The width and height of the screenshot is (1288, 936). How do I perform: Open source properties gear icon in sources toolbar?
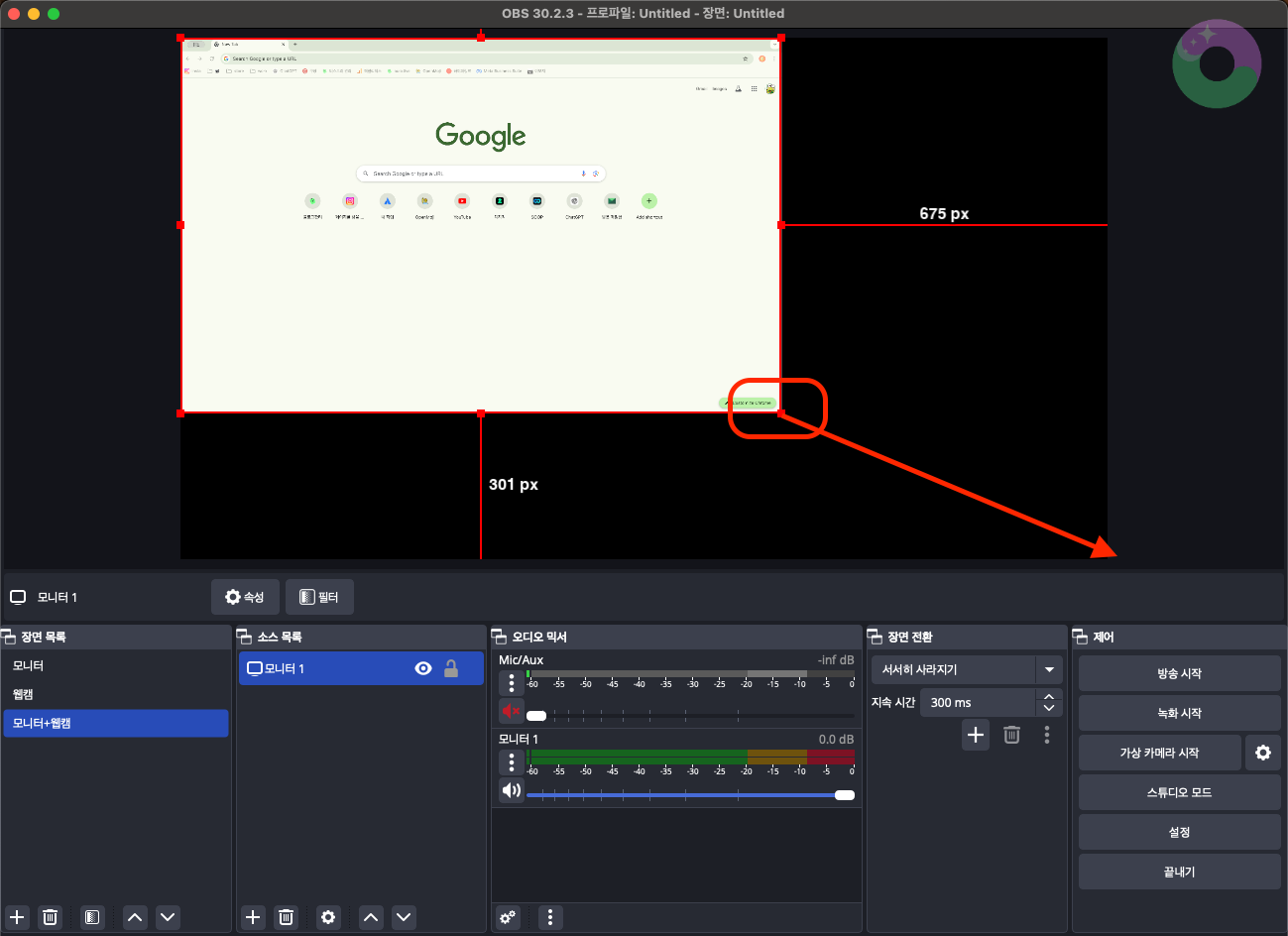[x=328, y=917]
